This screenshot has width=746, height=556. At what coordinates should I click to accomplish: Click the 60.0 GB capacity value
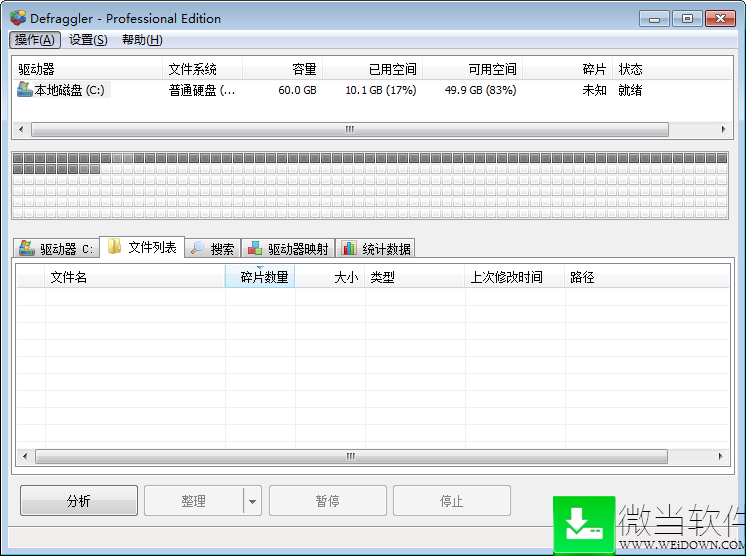tap(297, 90)
